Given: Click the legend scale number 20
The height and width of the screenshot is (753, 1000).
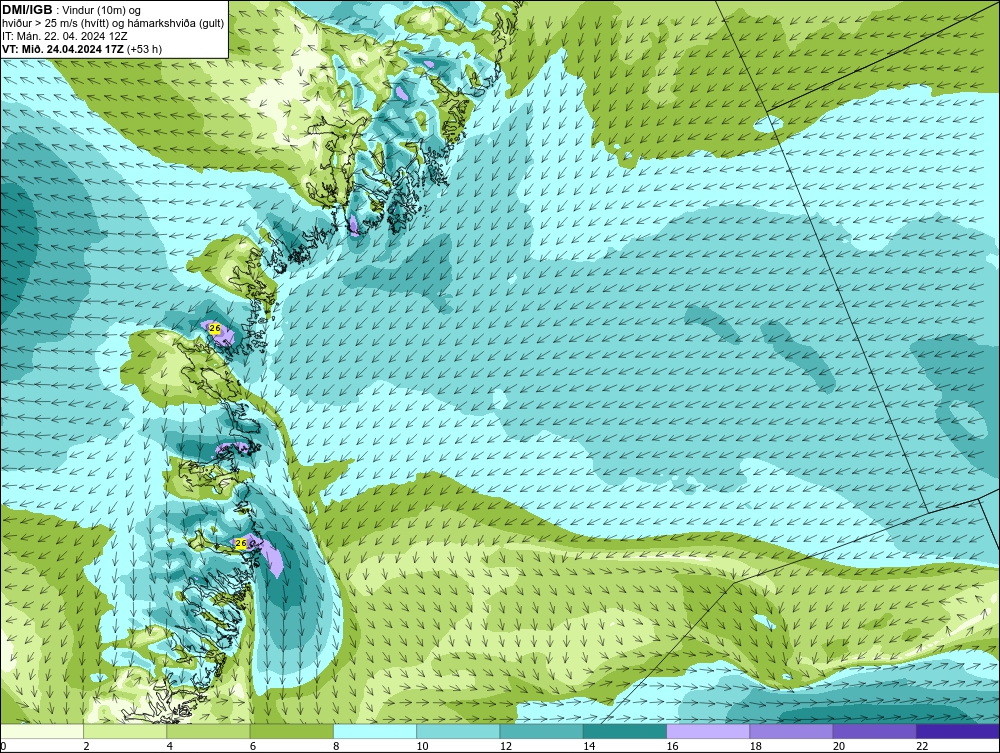Looking at the screenshot, I should pos(839,746).
